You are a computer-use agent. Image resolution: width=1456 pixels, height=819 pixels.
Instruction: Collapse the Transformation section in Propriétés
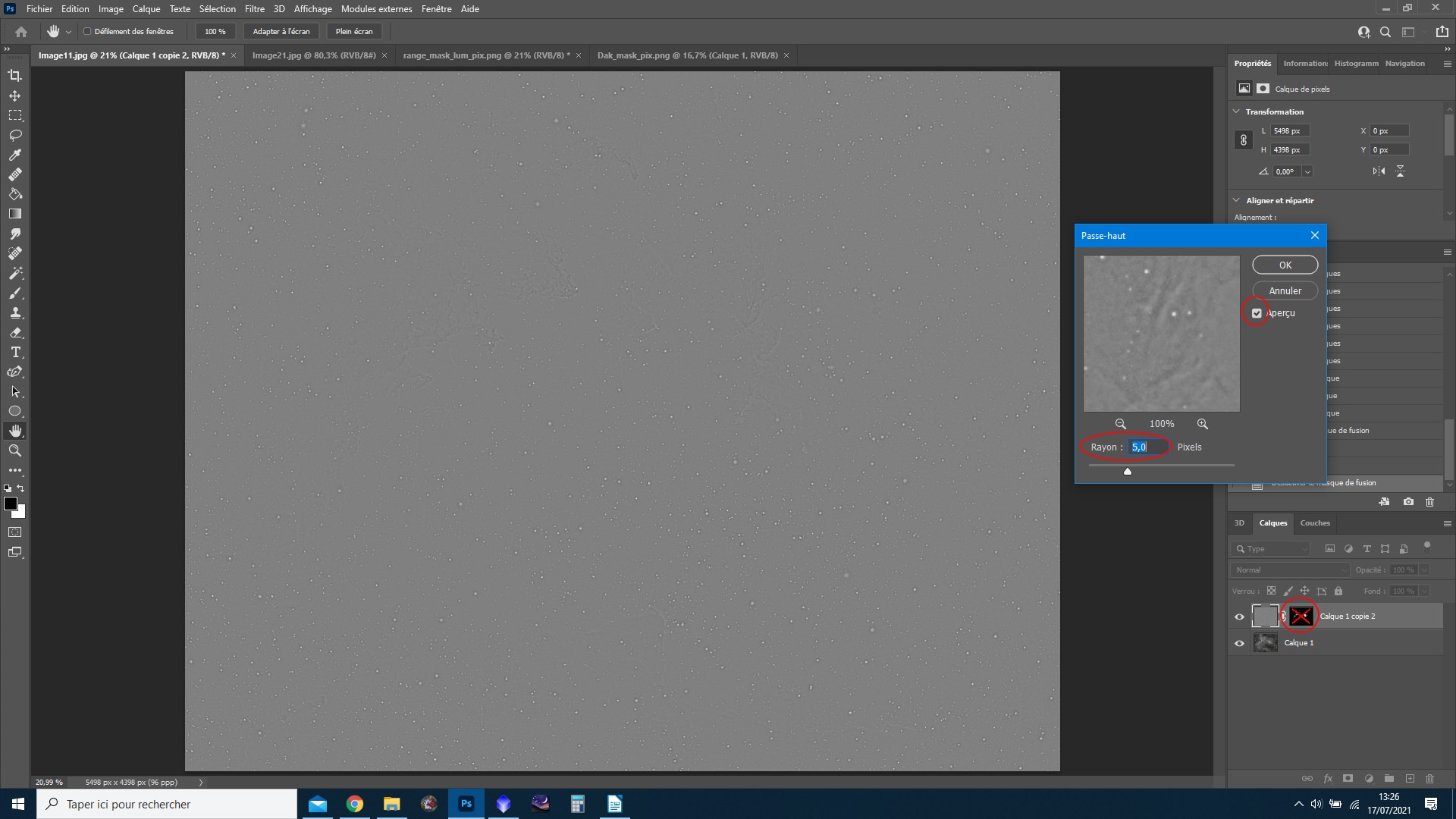click(1237, 111)
